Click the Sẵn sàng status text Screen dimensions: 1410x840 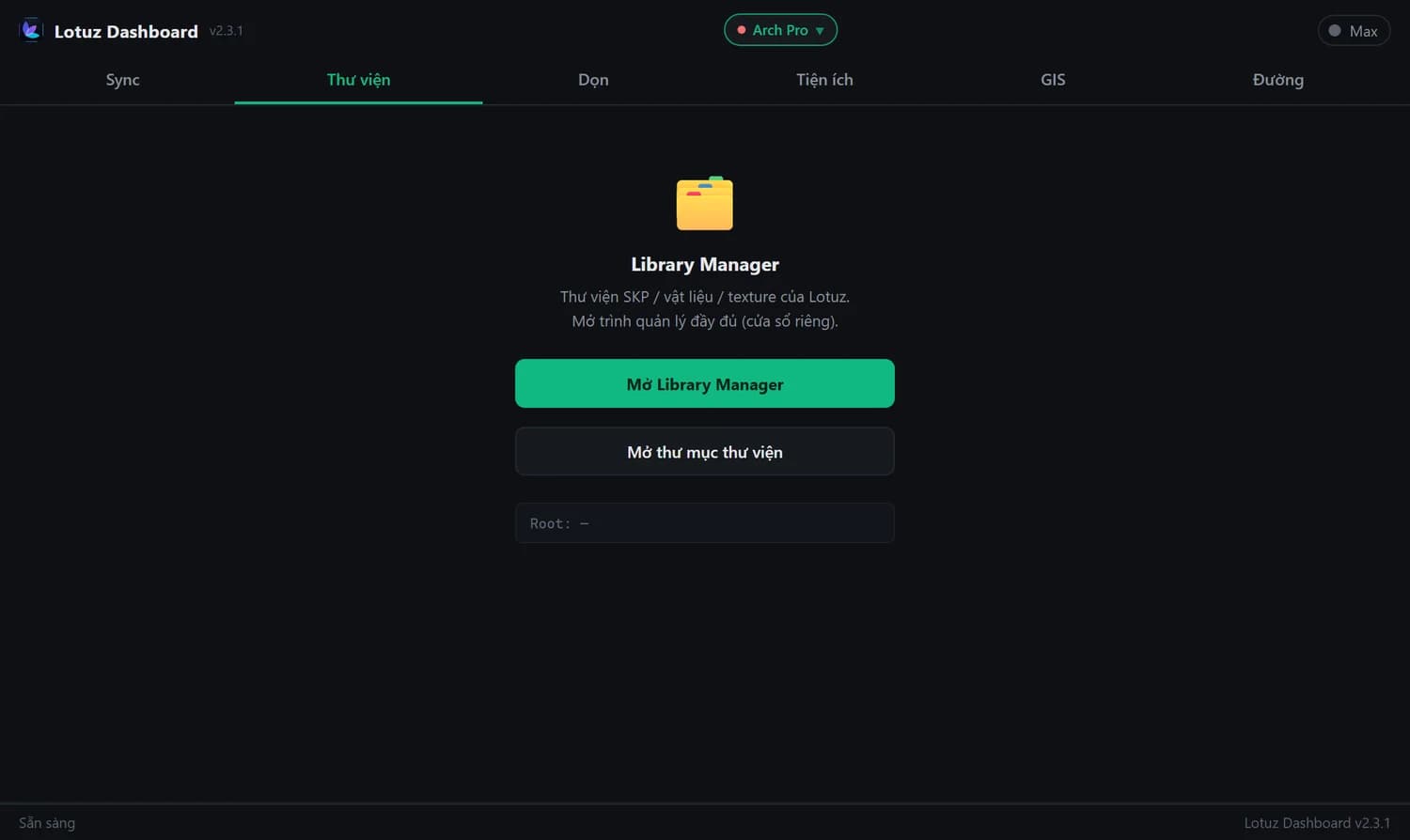(47, 823)
